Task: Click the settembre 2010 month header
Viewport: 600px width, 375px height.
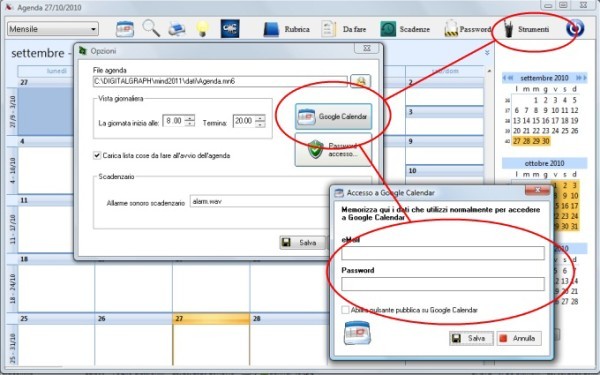Action: coord(544,78)
